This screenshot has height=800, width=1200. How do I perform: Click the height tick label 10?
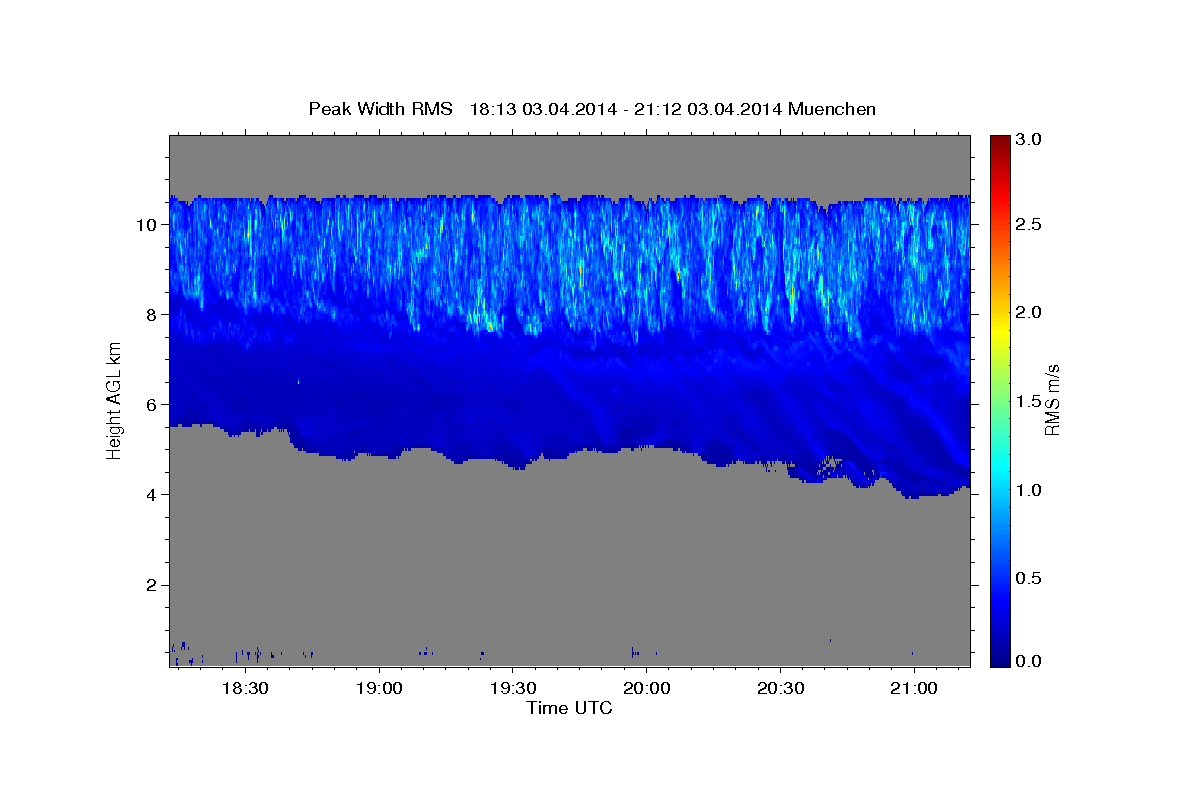[146, 225]
